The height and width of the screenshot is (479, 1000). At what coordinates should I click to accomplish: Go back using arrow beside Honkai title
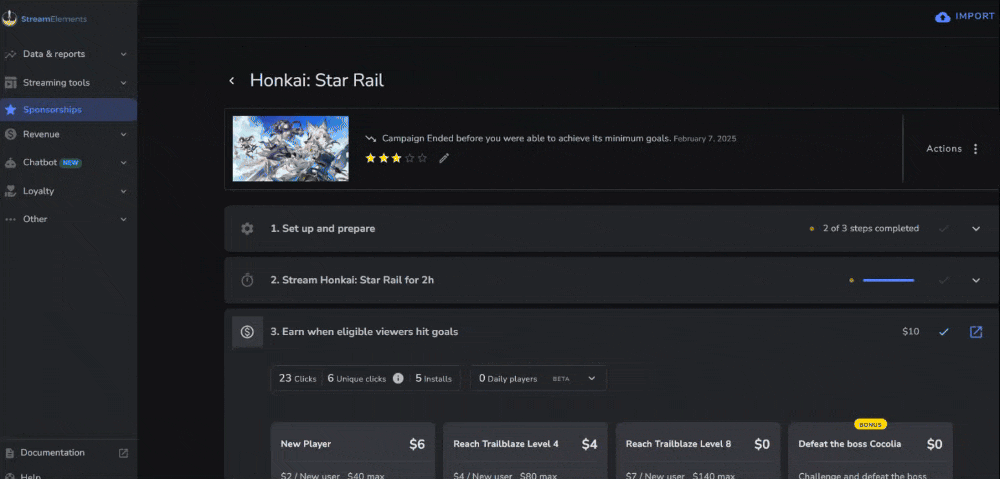tap(232, 80)
